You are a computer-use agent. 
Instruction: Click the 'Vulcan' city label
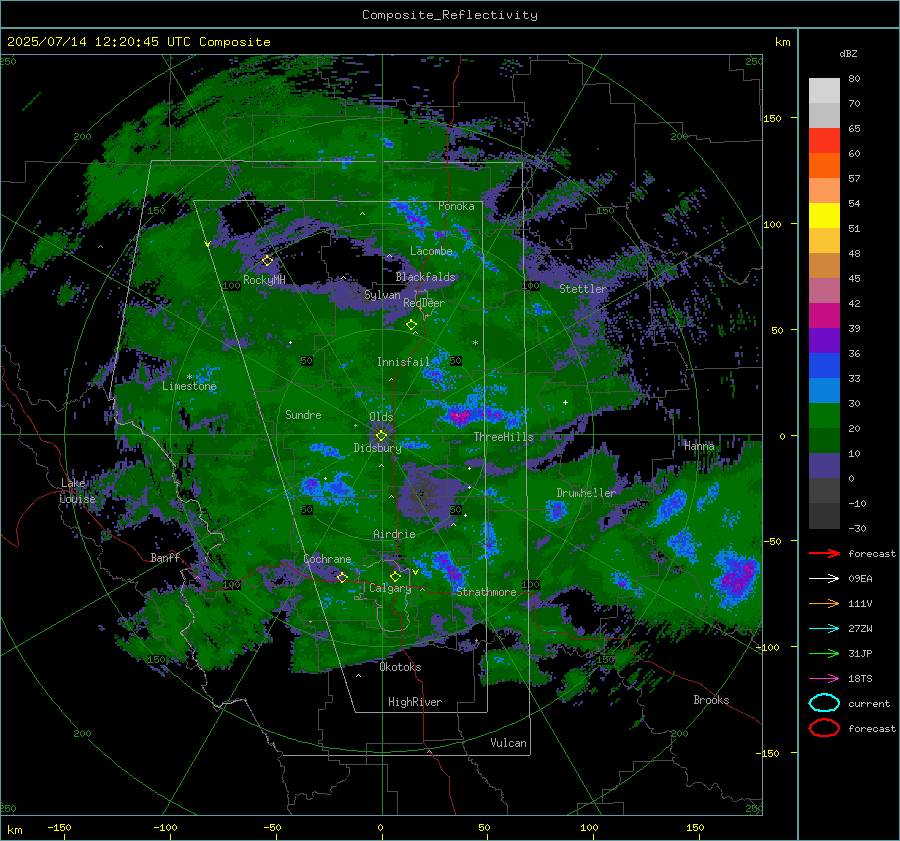[x=508, y=743]
